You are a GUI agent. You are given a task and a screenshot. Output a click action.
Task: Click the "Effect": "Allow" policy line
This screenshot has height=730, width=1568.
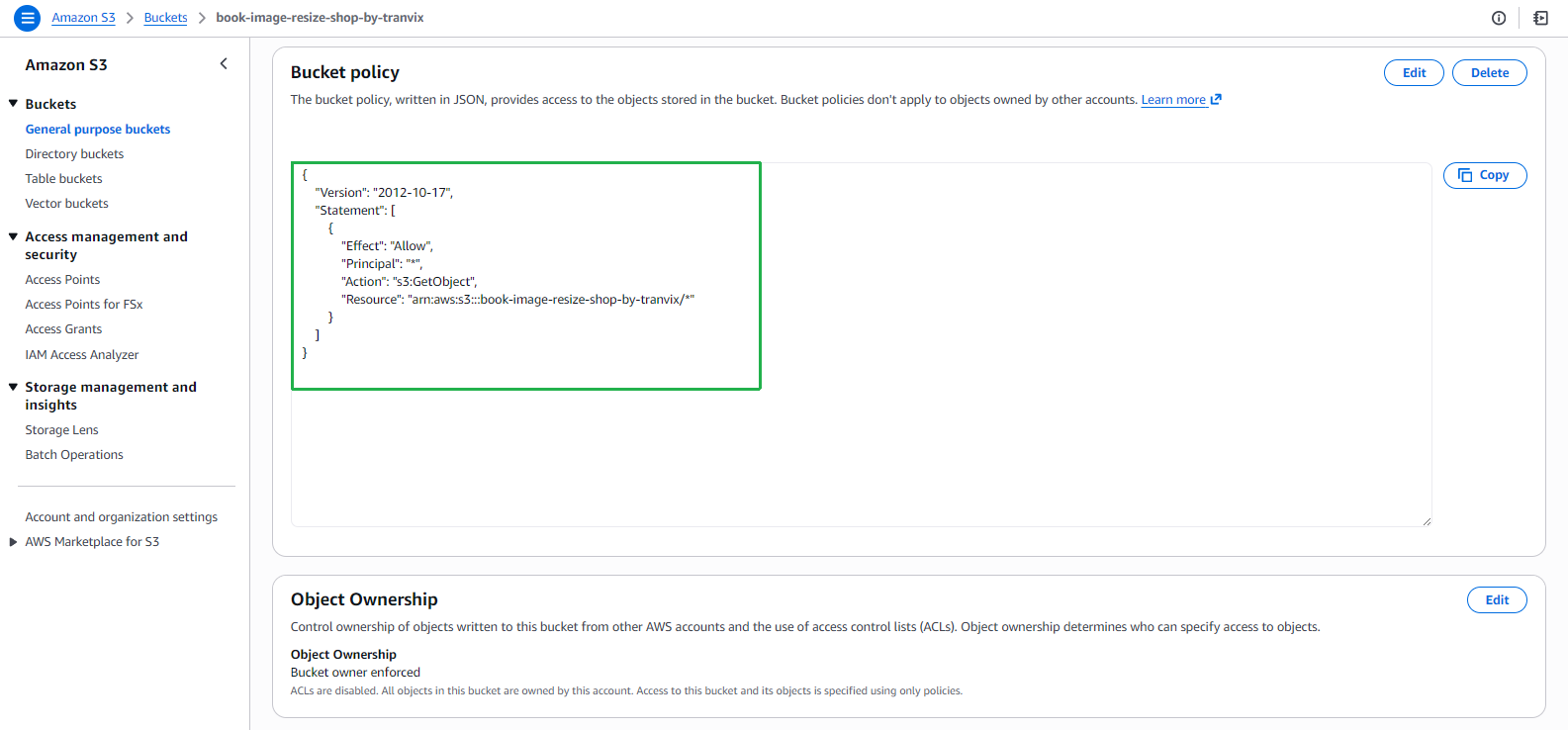click(x=388, y=246)
